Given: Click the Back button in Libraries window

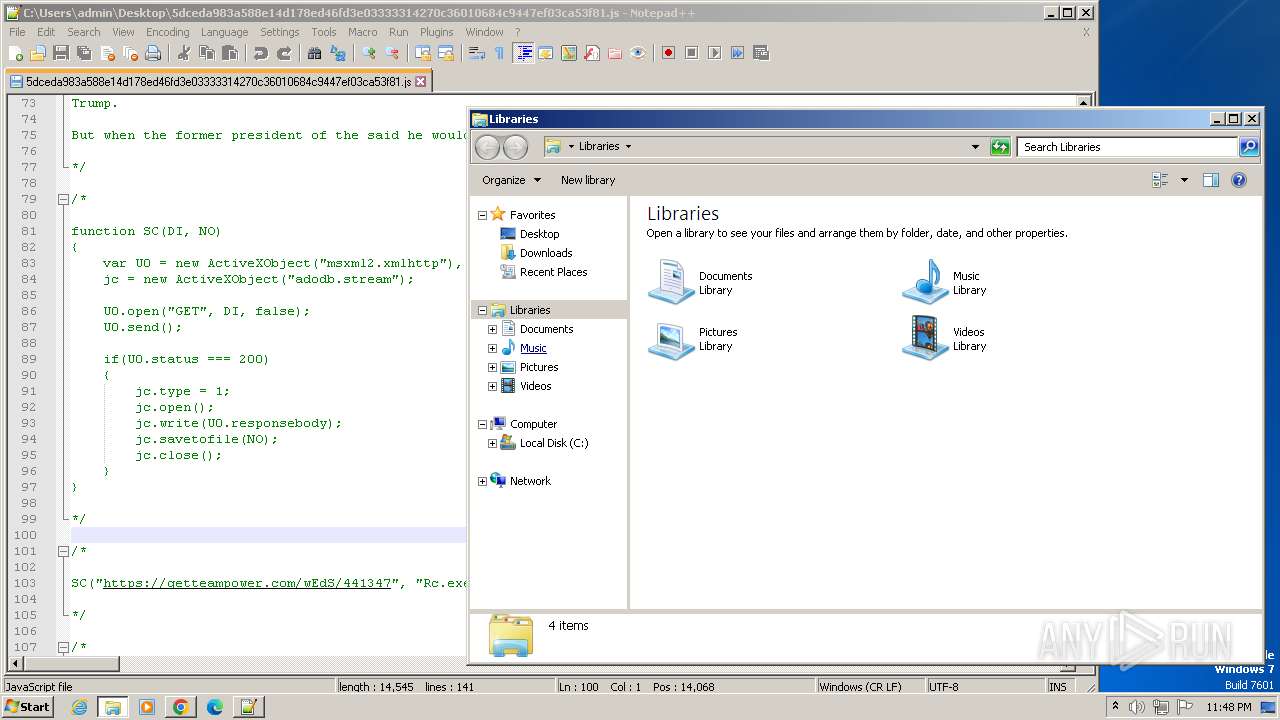Looking at the screenshot, I should [x=487, y=147].
